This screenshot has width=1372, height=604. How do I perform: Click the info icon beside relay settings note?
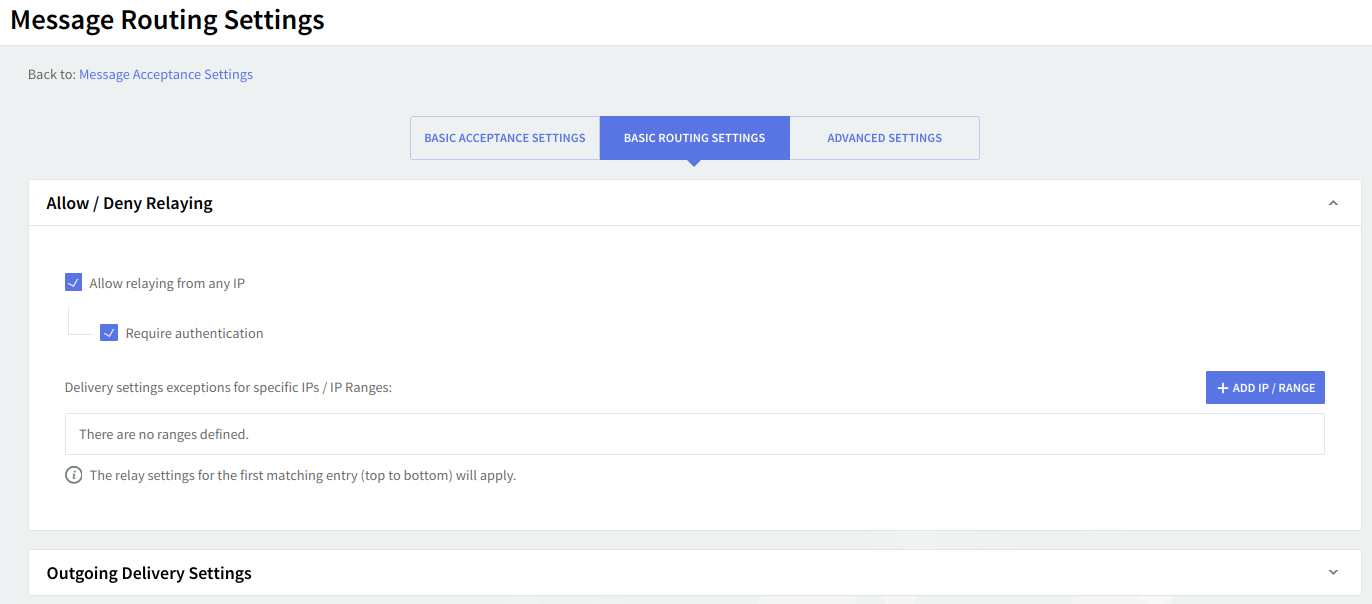[x=73, y=475]
